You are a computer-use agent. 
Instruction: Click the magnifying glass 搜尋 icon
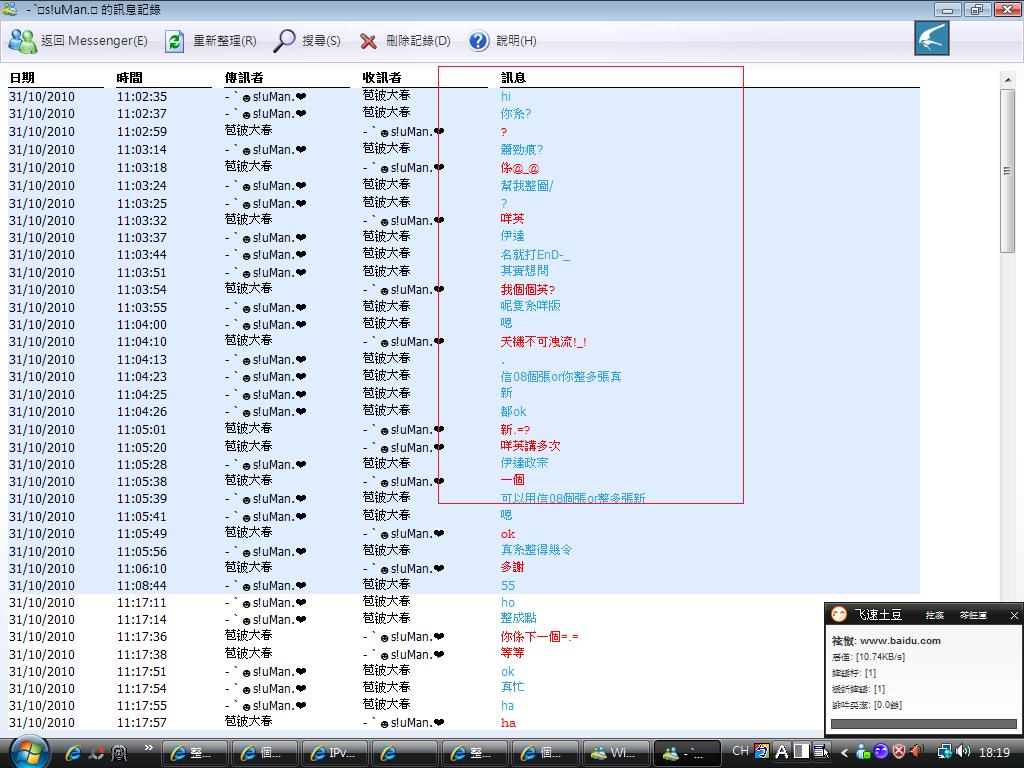point(285,41)
